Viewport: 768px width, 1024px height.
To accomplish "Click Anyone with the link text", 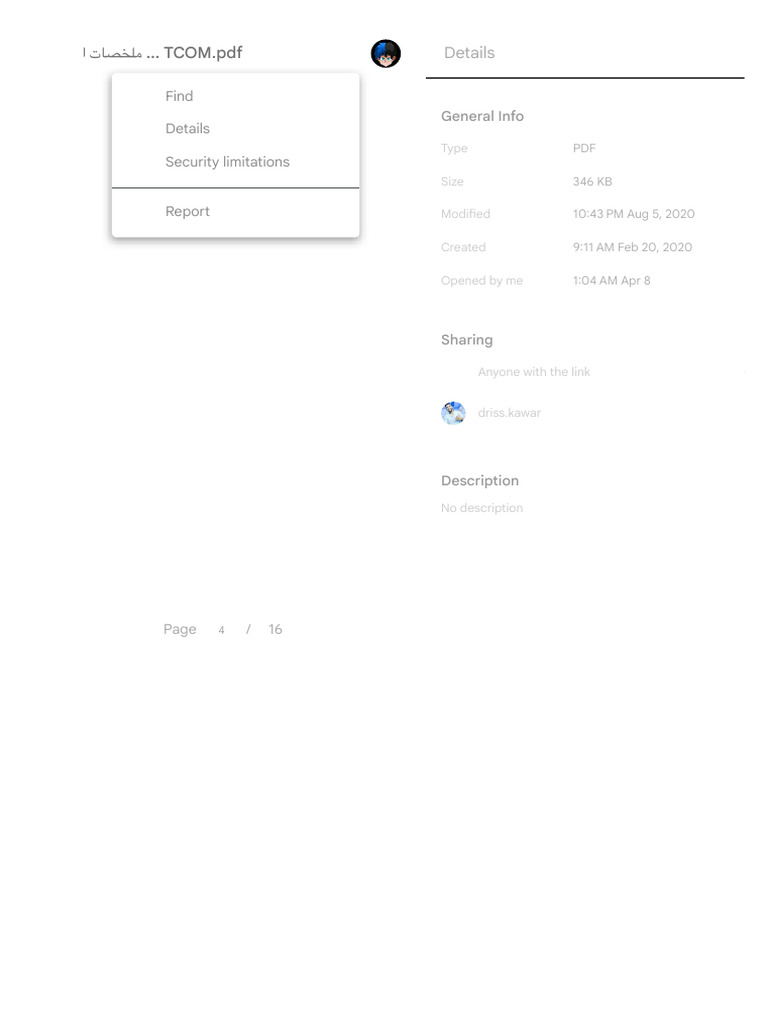I will tap(534, 372).
